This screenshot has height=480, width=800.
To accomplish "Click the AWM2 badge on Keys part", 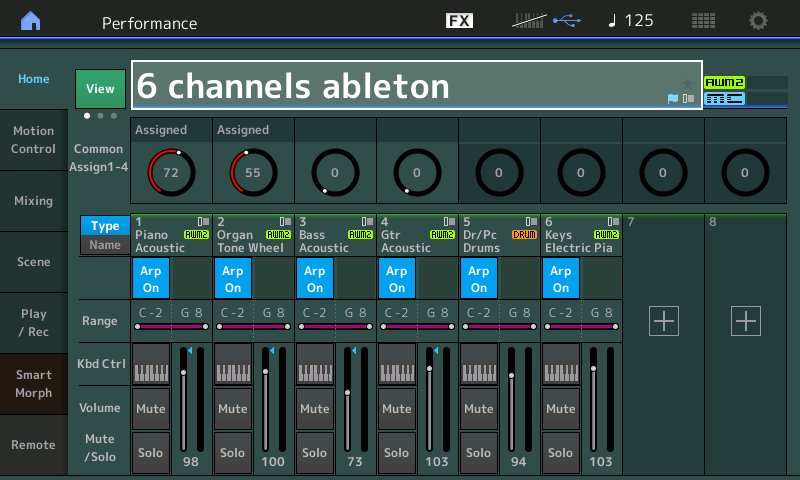I will [x=606, y=235].
